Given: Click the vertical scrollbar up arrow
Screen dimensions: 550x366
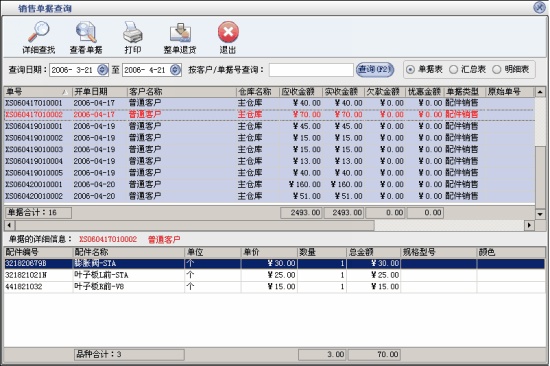Looking at the screenshot, I should pos(540,92).
